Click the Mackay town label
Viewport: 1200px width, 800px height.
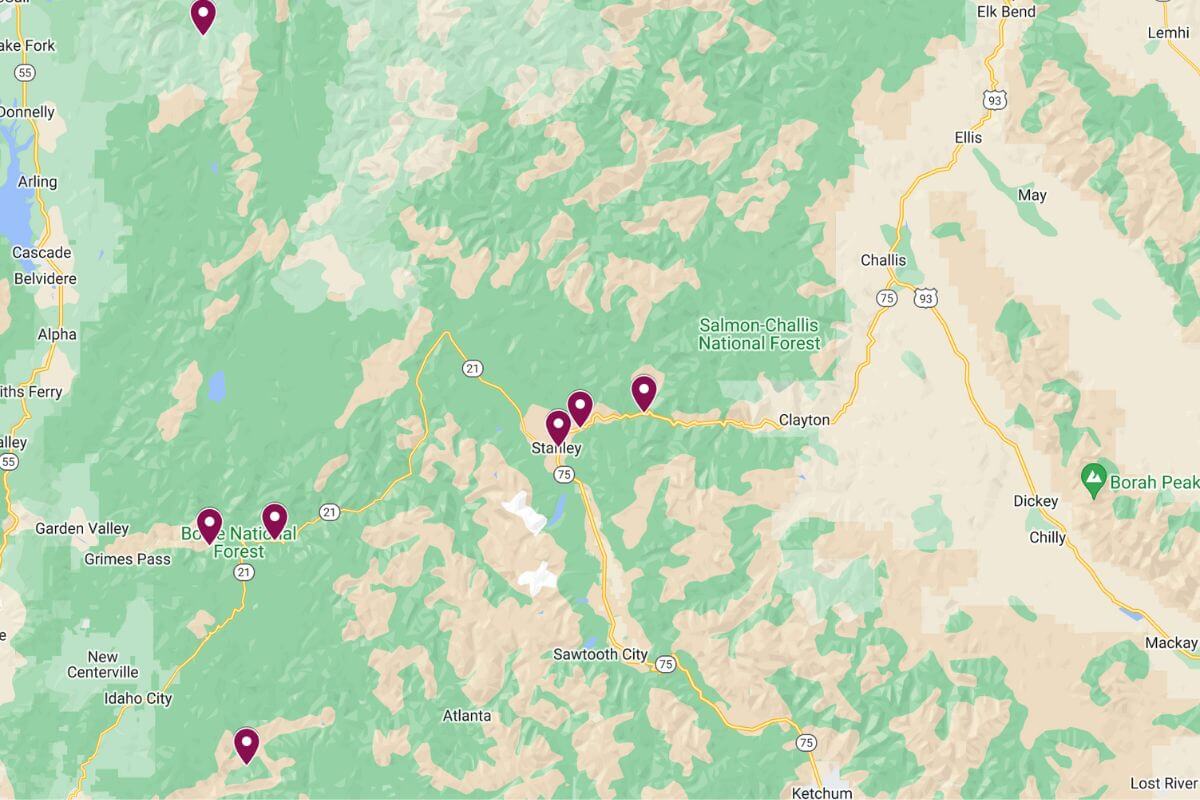(1173, 642)
